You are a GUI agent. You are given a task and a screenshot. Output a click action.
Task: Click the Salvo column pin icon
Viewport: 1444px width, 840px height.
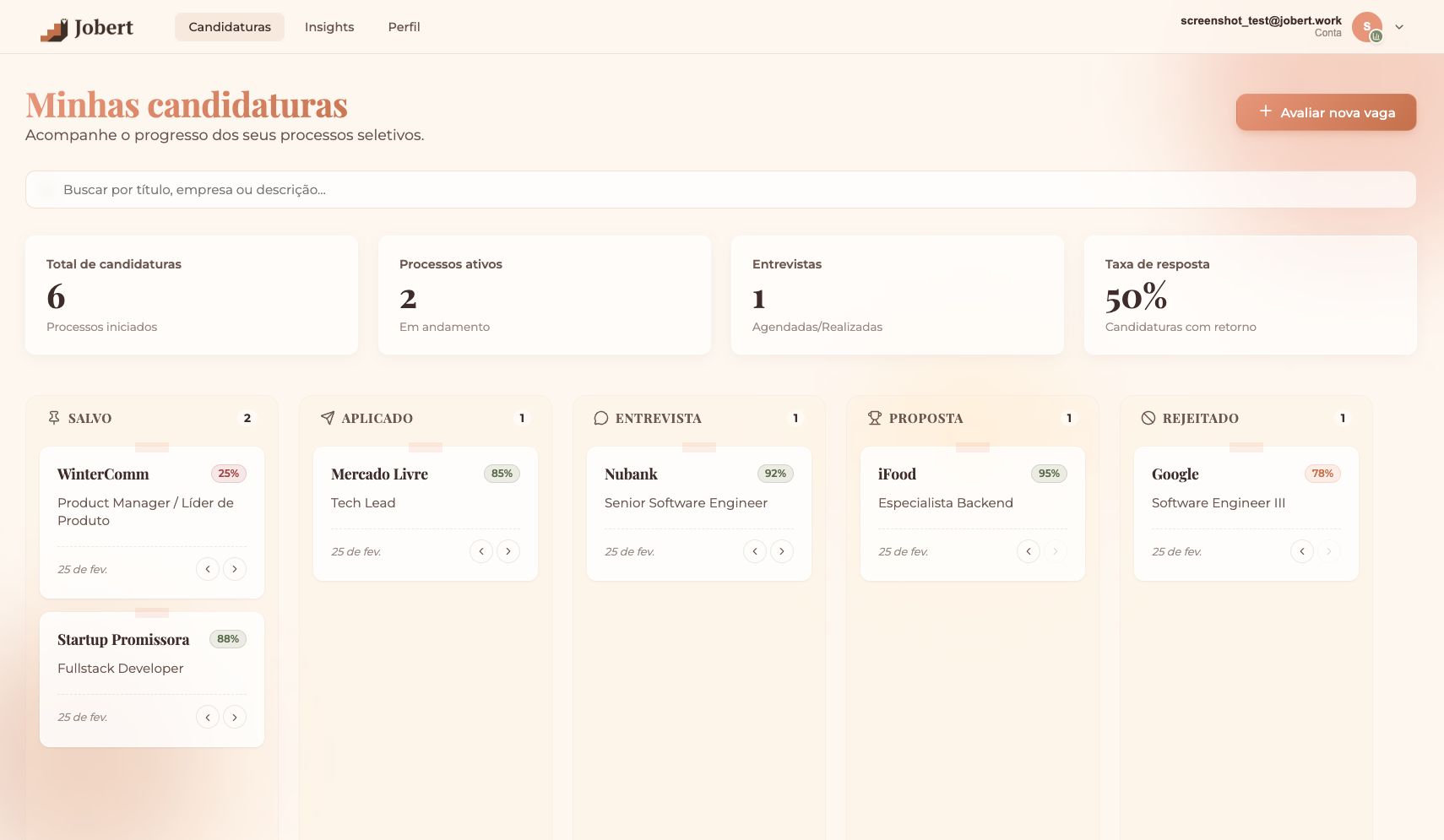point(54,418)
